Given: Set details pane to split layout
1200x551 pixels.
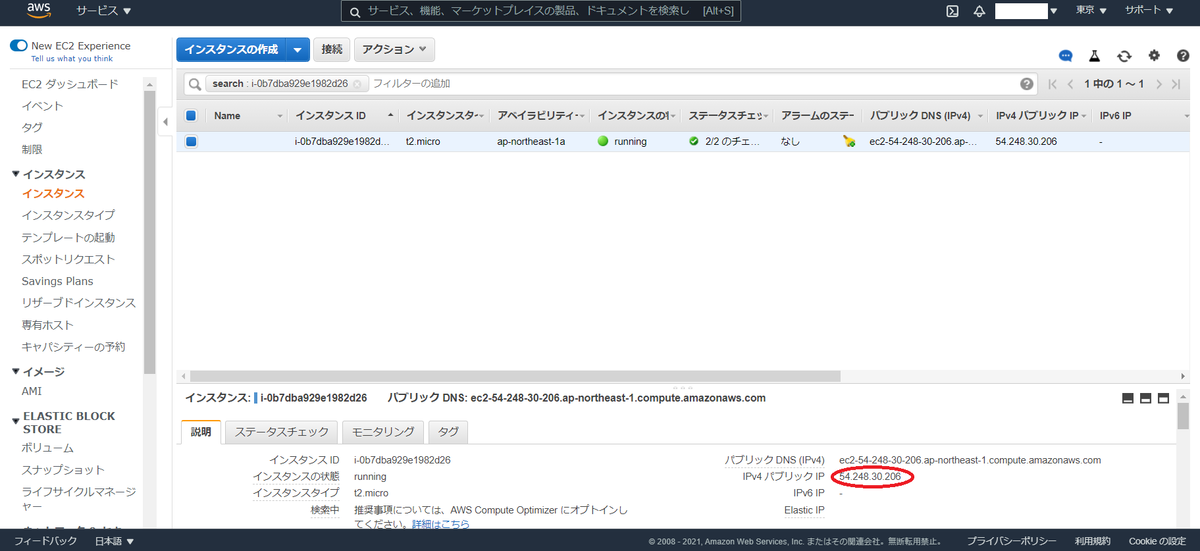Looking at the screenshot, I should coord(1146,398).
